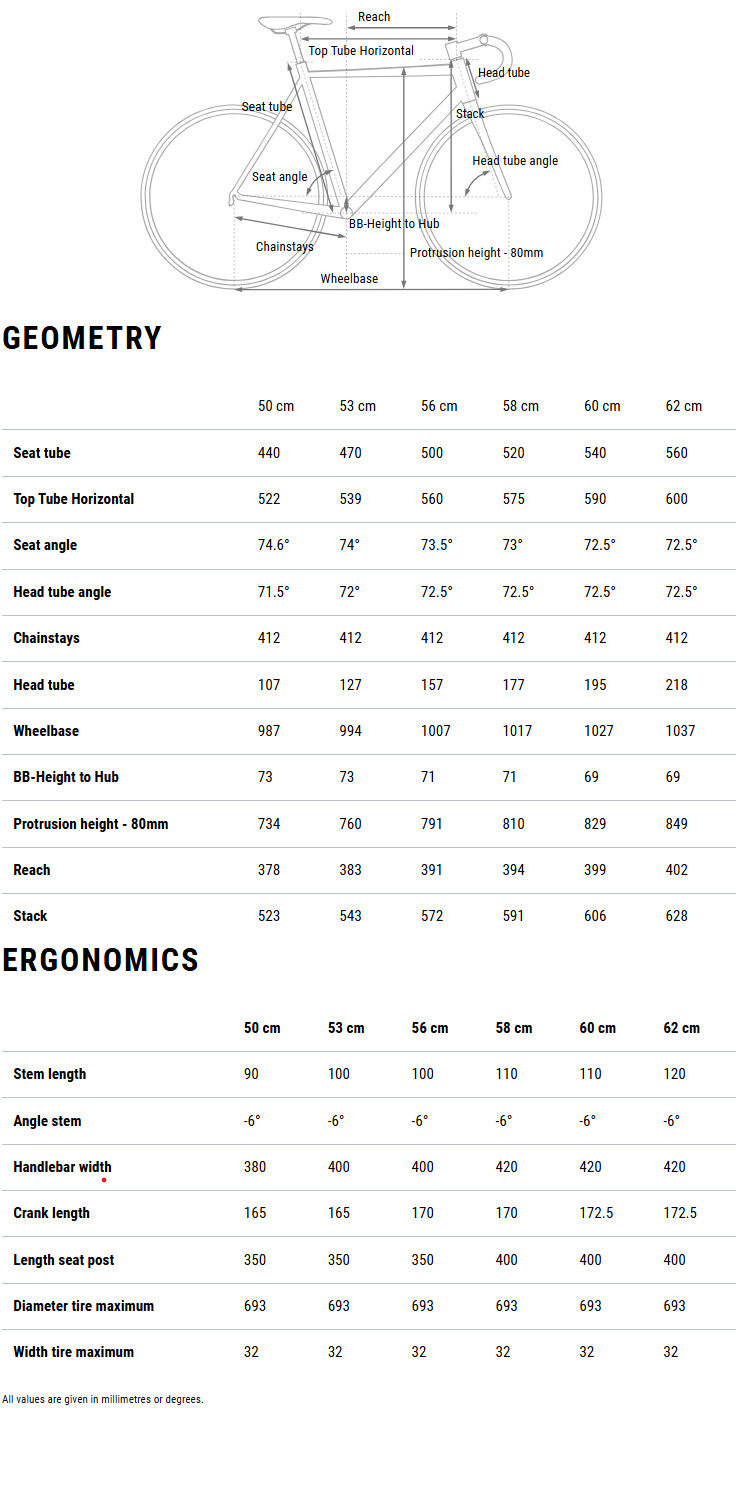This screenshot has height=1500, width=750.
Task: Click the 1037 wheelbase value
Action: (680, 731)
